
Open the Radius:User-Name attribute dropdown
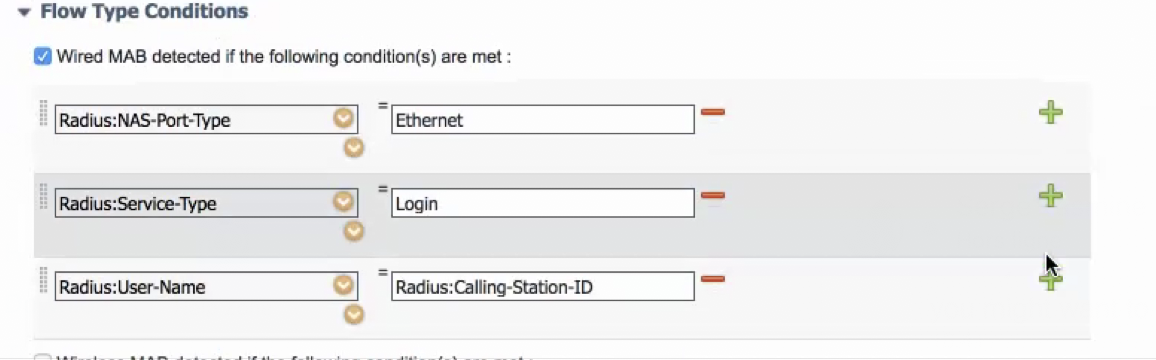[x=344, y=285]
